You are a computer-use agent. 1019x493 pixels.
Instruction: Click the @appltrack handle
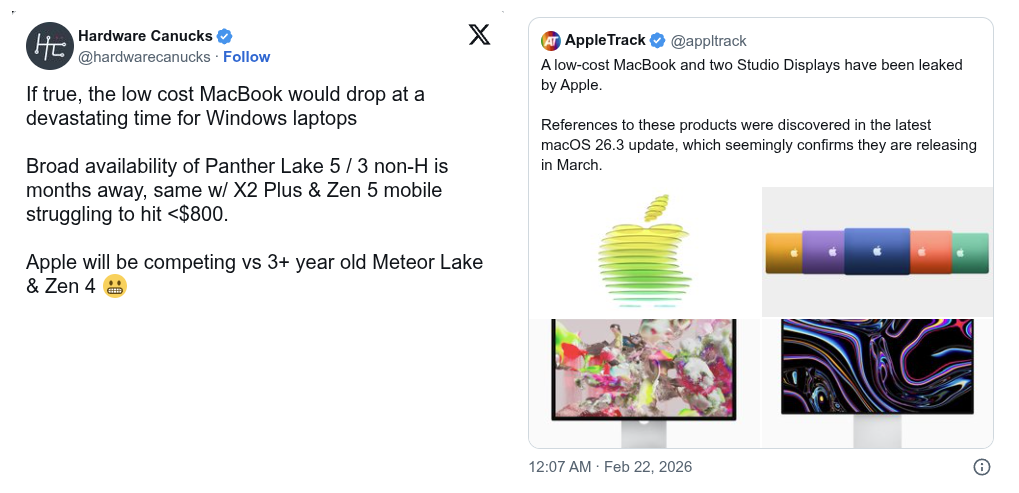pyautogui.click(x=708, y=41)
